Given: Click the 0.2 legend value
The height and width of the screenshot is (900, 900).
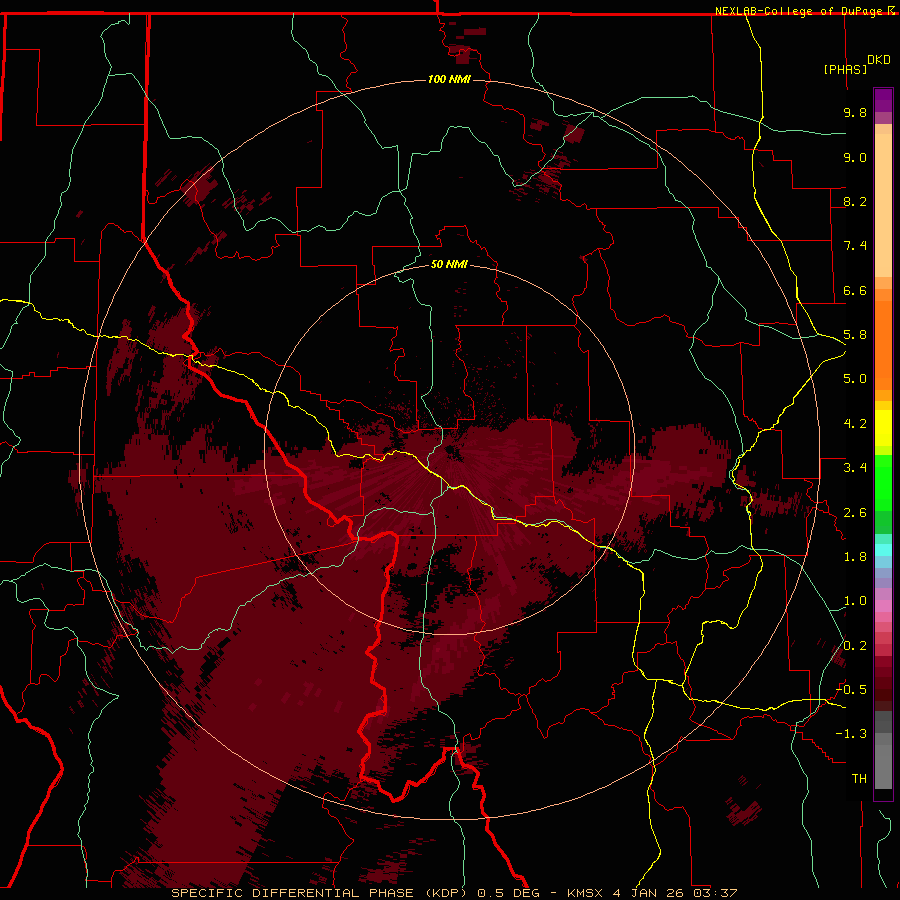Looking at the screenshot, I should pyautogui.click(x=855, y=646).
